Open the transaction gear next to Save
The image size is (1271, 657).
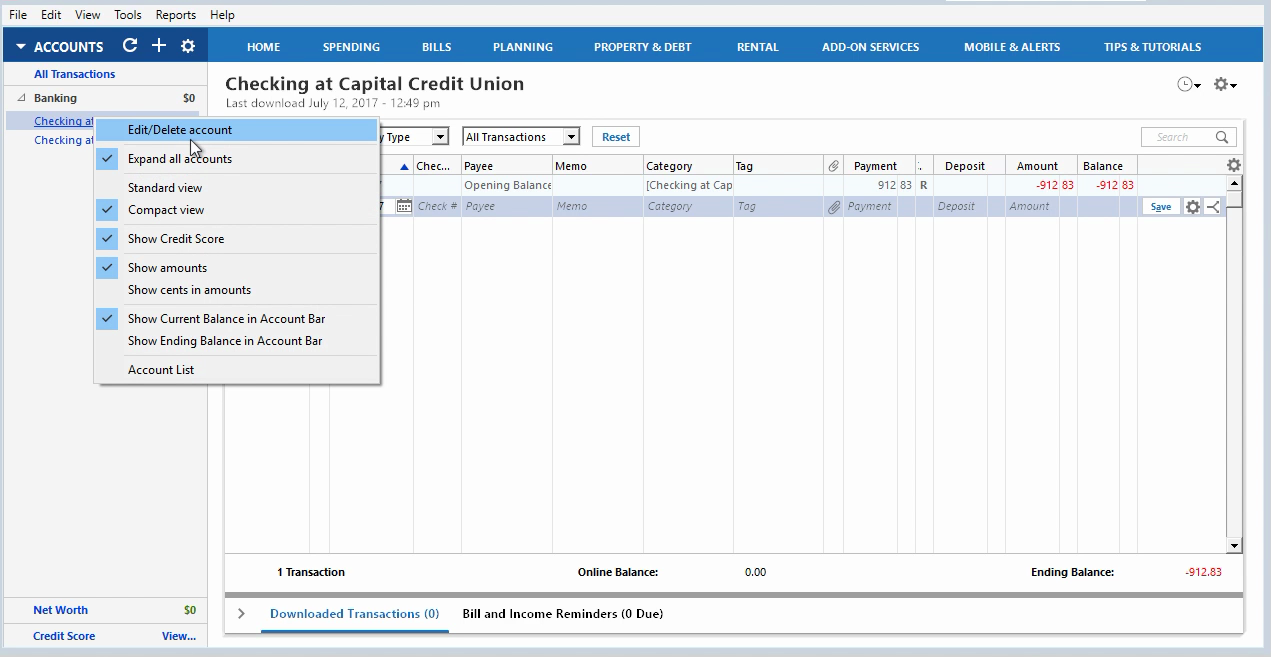click(x=1192, y=207)
